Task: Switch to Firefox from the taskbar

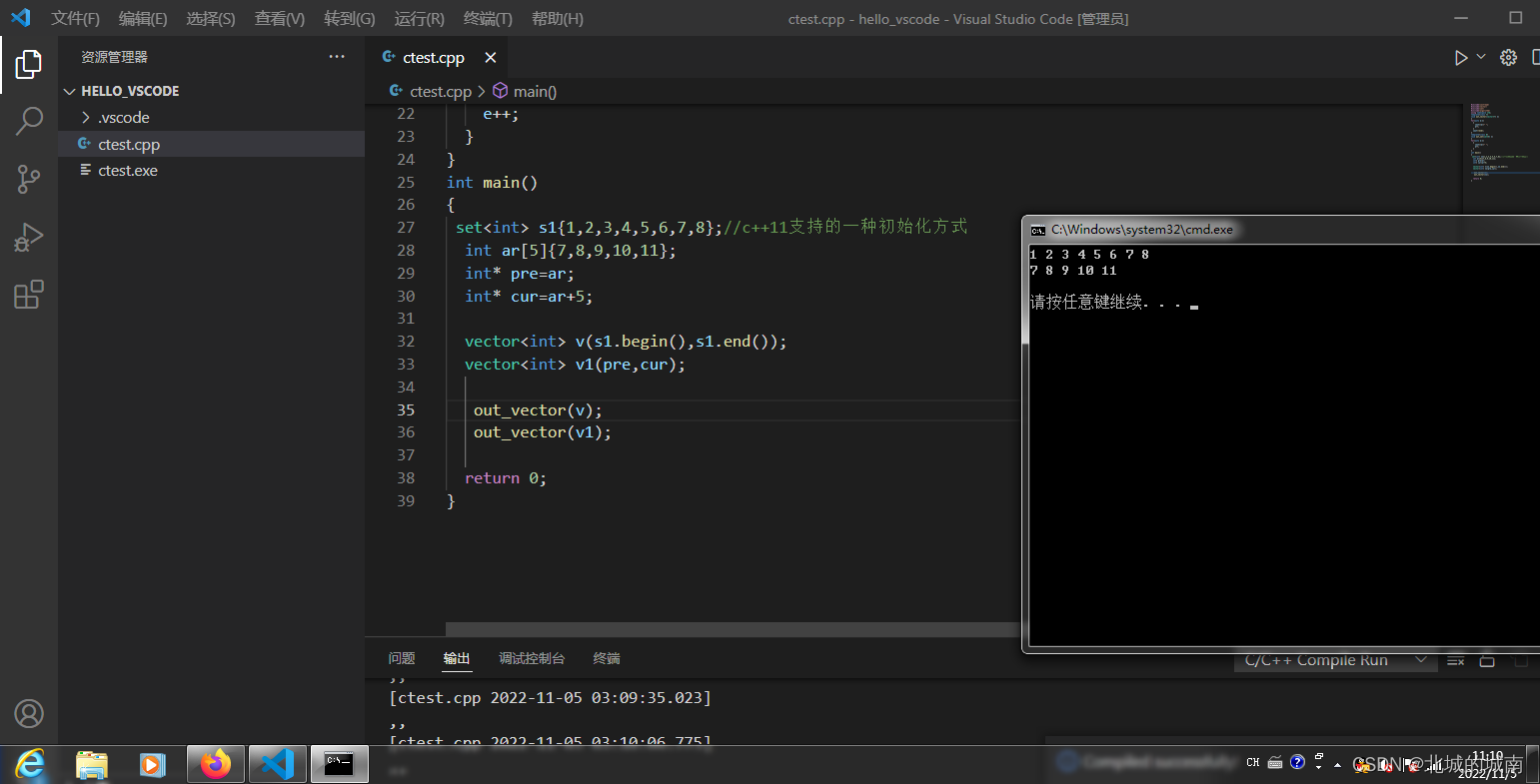Action: (x=216, y=765)
